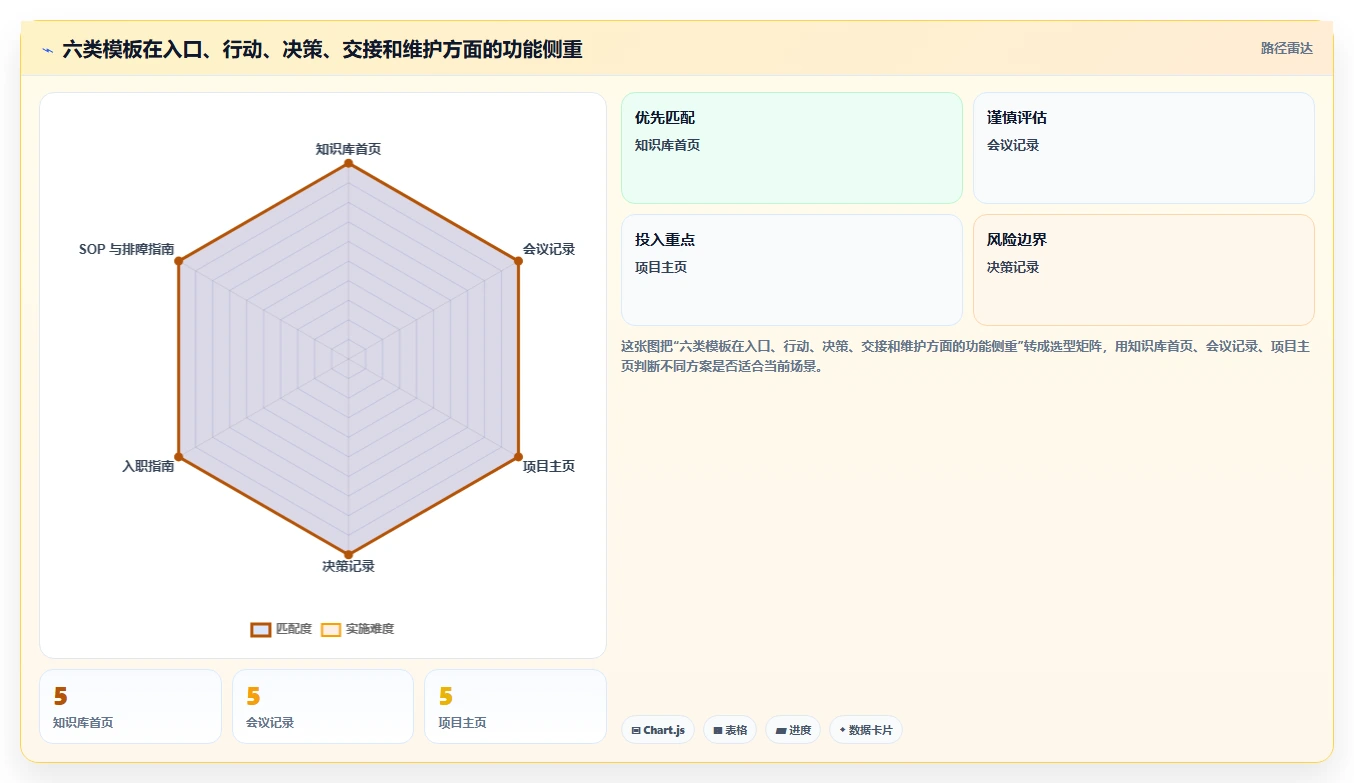The image size is (1354, 783).
Task: Select the 进度 tag chip
Action: (x=793, y=730)
